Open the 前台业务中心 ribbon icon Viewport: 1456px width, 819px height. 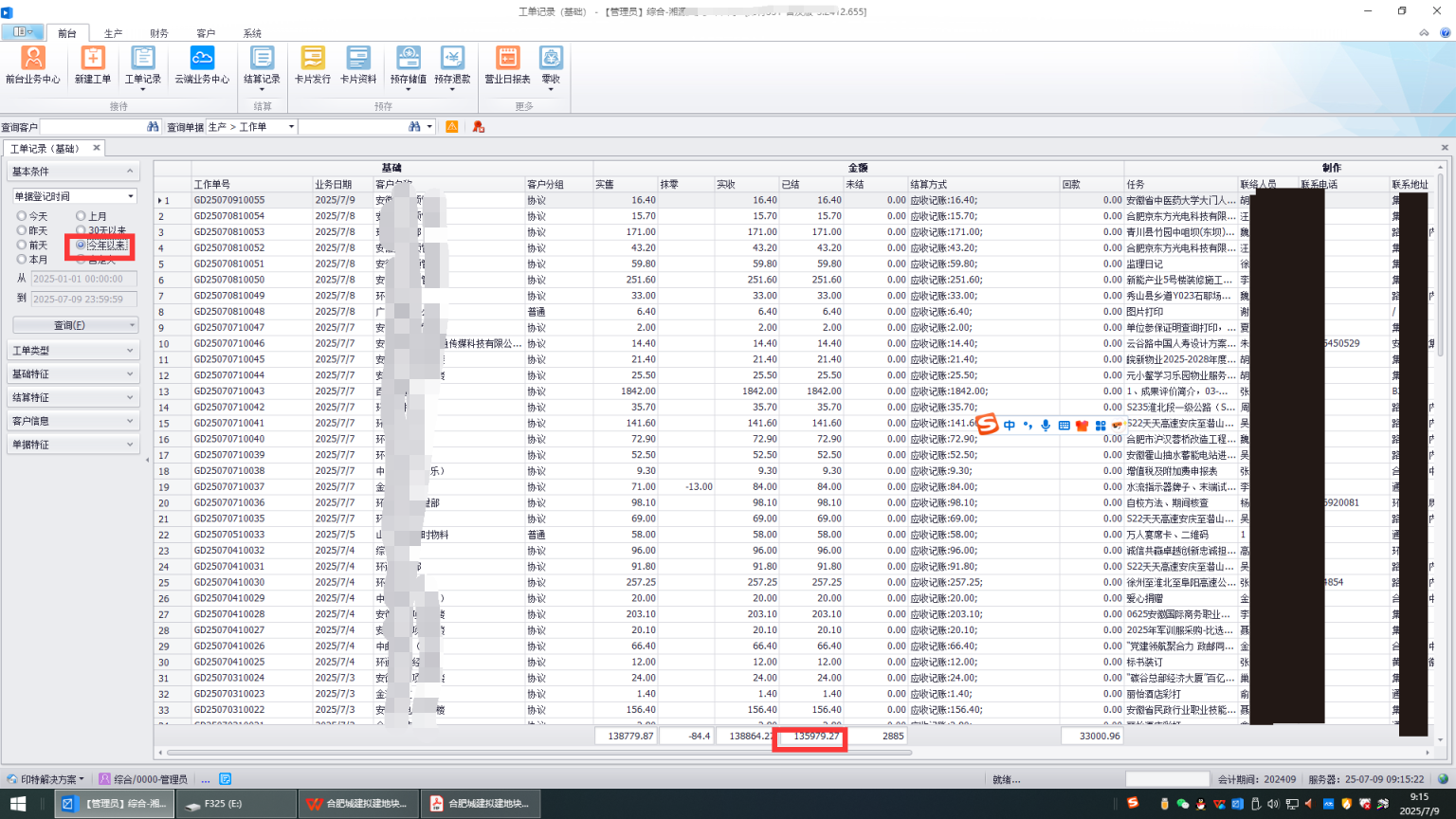[32, 64]
